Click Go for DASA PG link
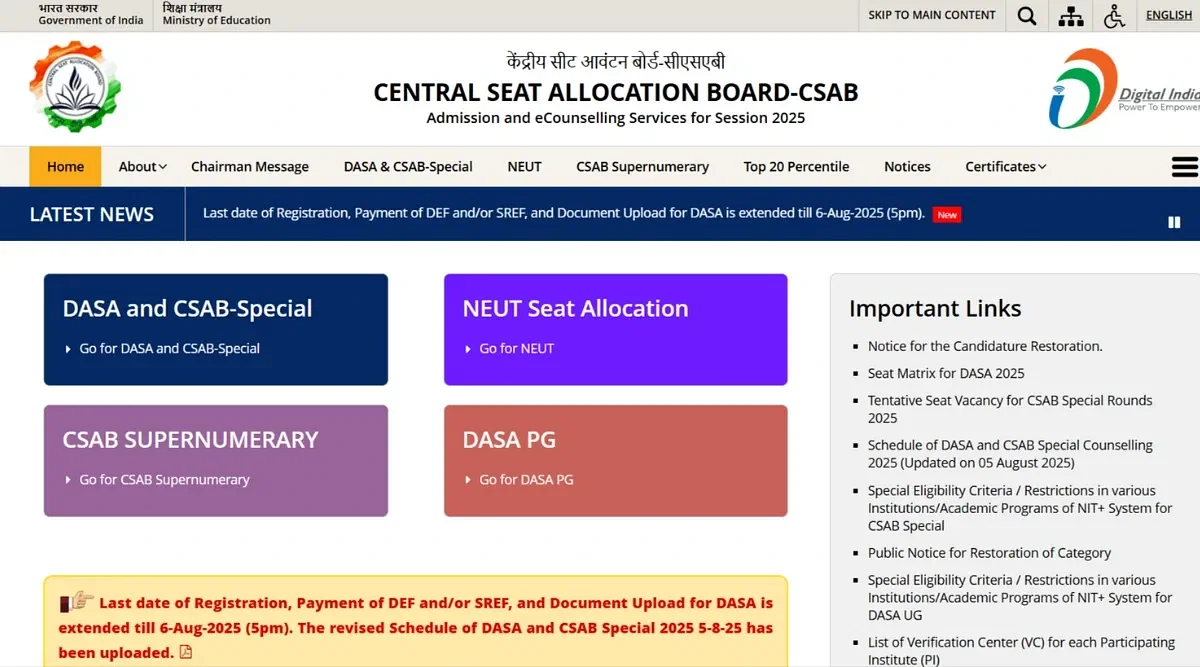 coord(526,480)
